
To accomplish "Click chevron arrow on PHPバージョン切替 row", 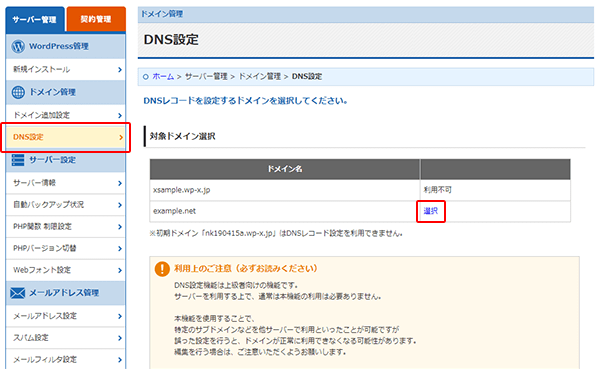I will point(120,249).
